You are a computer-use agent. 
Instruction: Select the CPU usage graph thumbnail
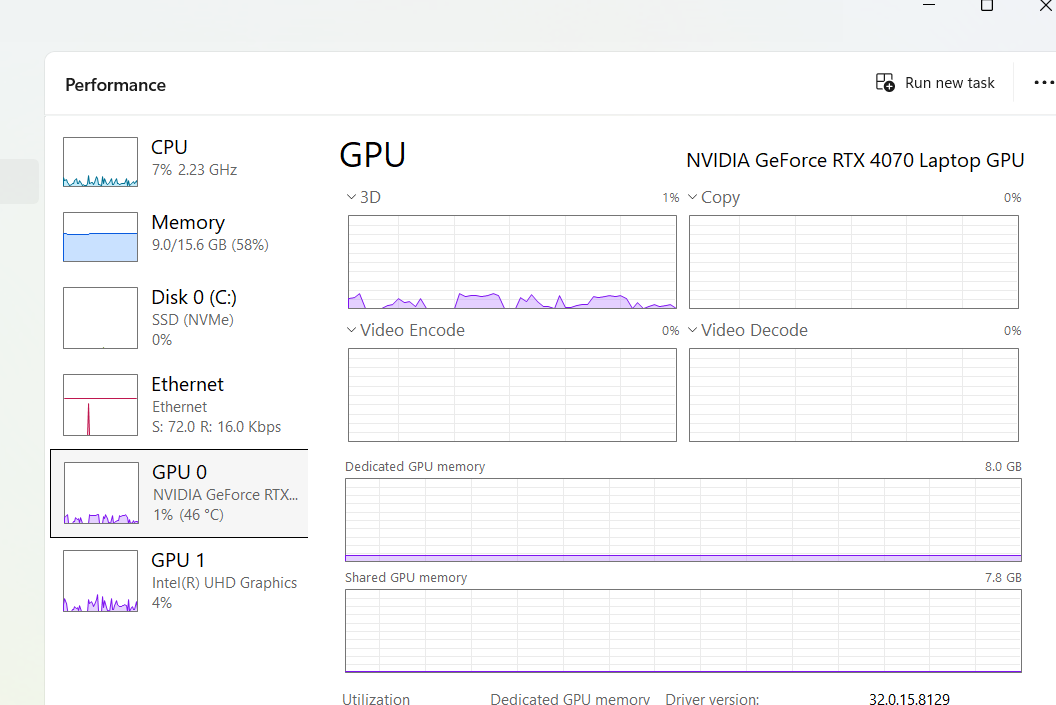click(100, 162)
